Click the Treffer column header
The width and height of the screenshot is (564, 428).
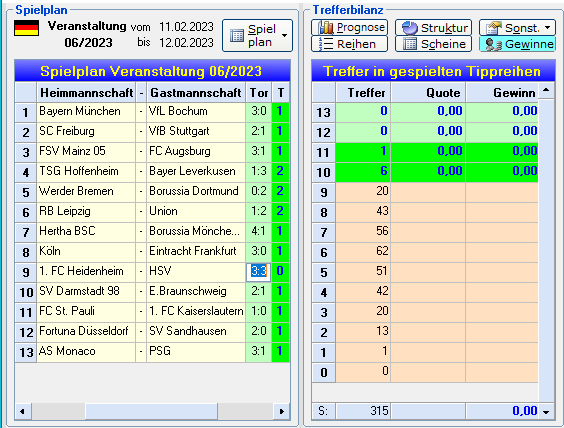(363, 92)
